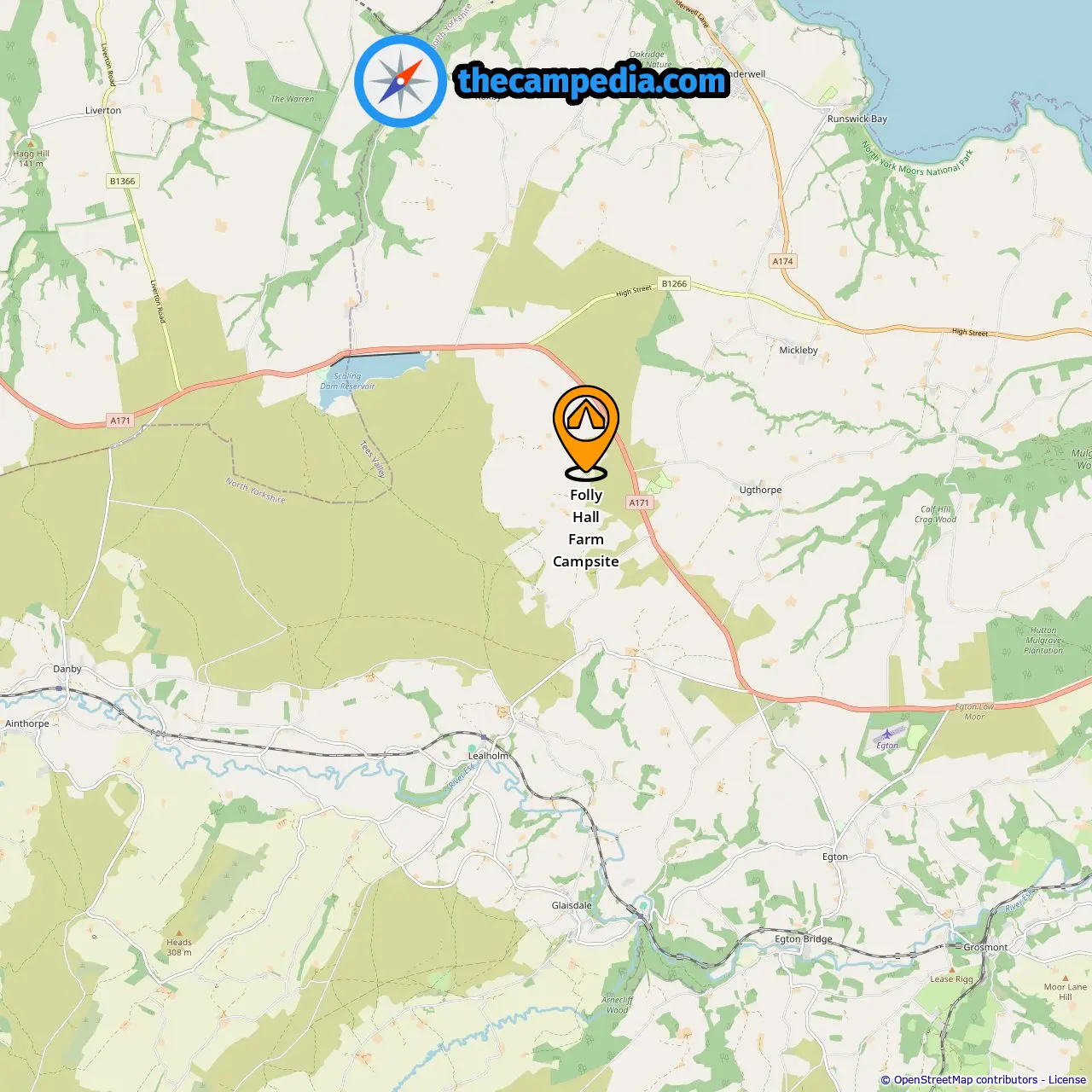Open the thecampedia.com site link
The height and width of the screenshot is (1092, 1092).
592,81
